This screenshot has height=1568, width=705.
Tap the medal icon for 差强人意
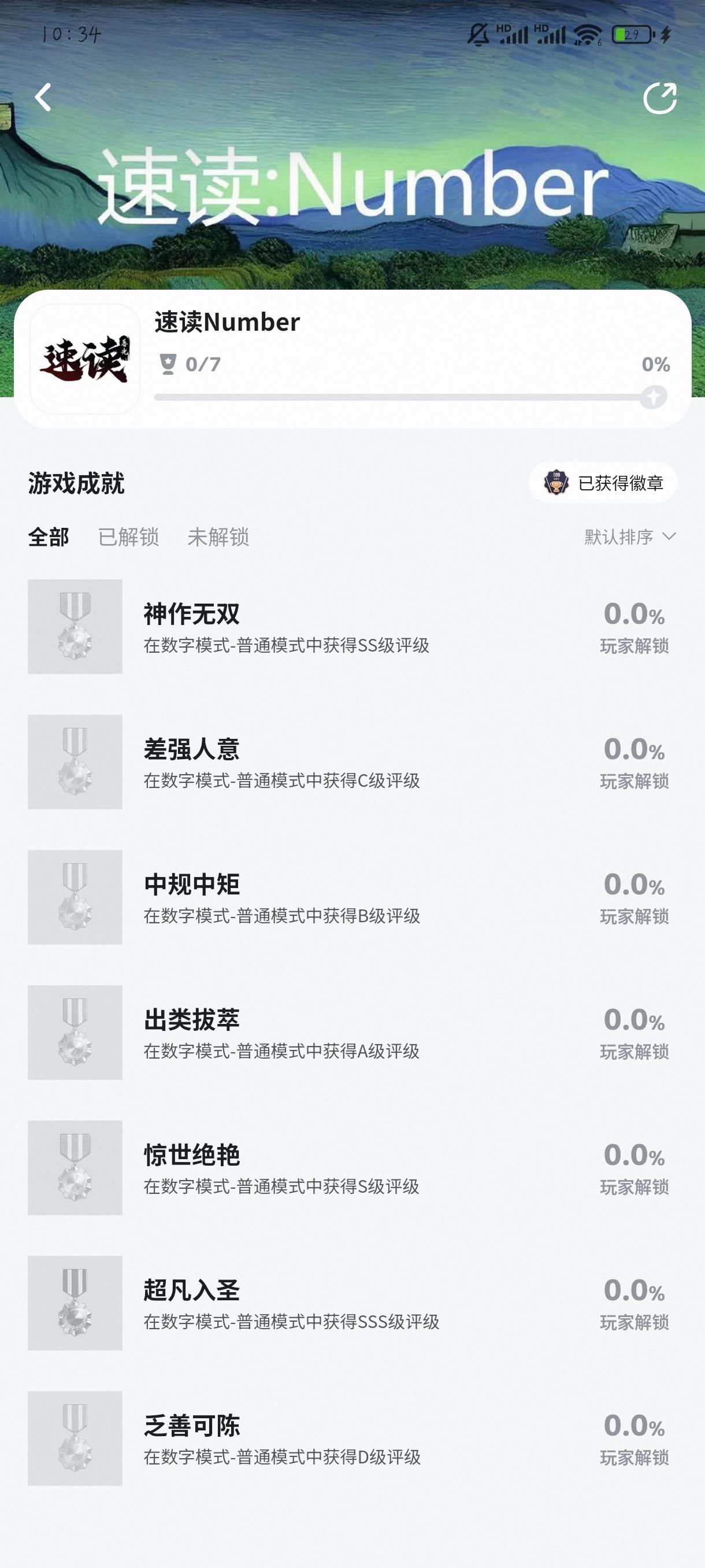[x=75, y=761]
